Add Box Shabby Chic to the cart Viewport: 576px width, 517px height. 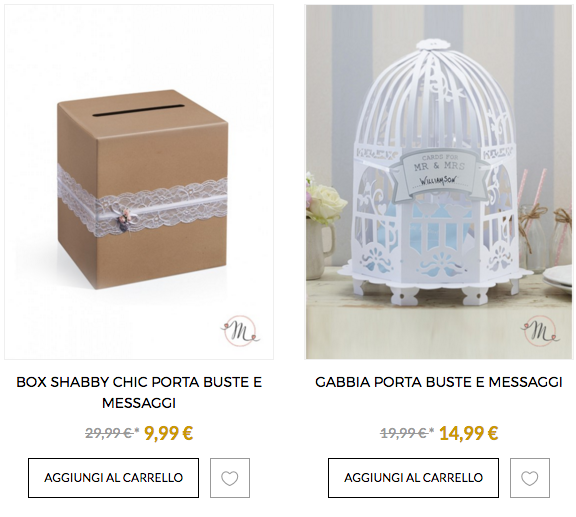point(114,478)
